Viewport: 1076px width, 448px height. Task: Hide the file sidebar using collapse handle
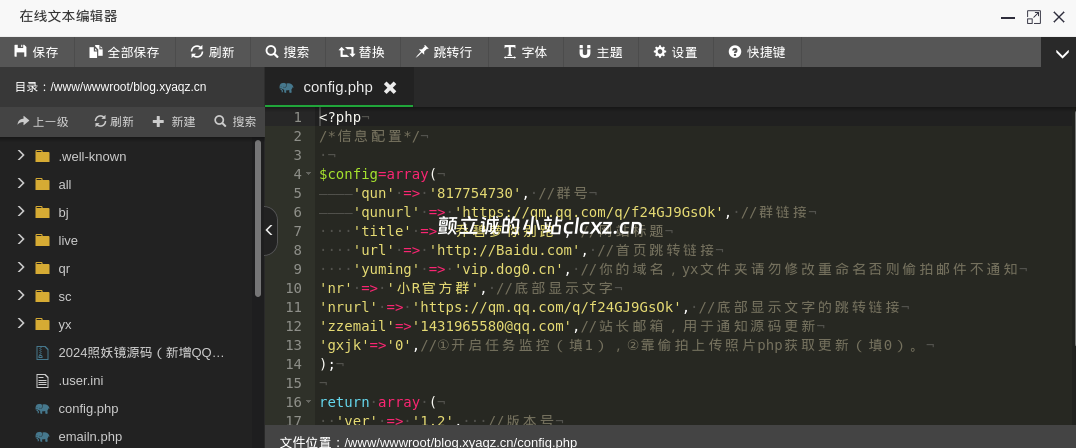270,231
